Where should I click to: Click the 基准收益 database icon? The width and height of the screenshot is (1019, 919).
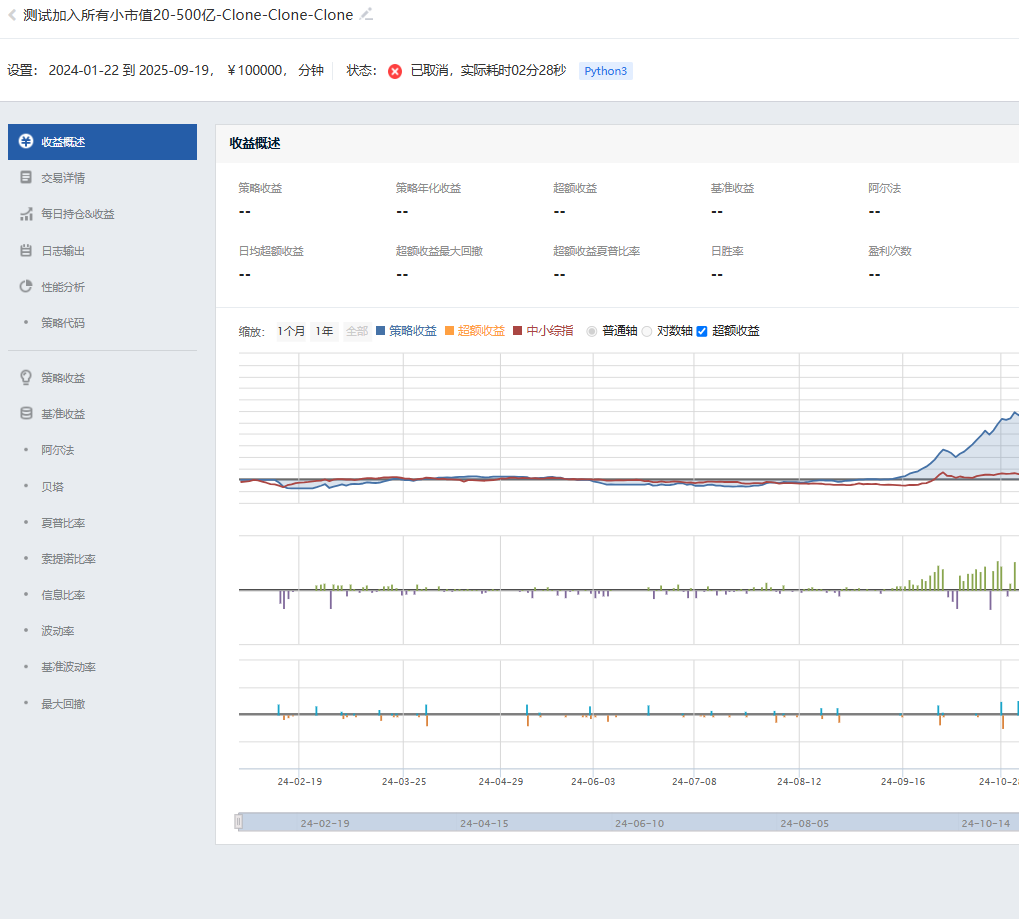(26, 414)
